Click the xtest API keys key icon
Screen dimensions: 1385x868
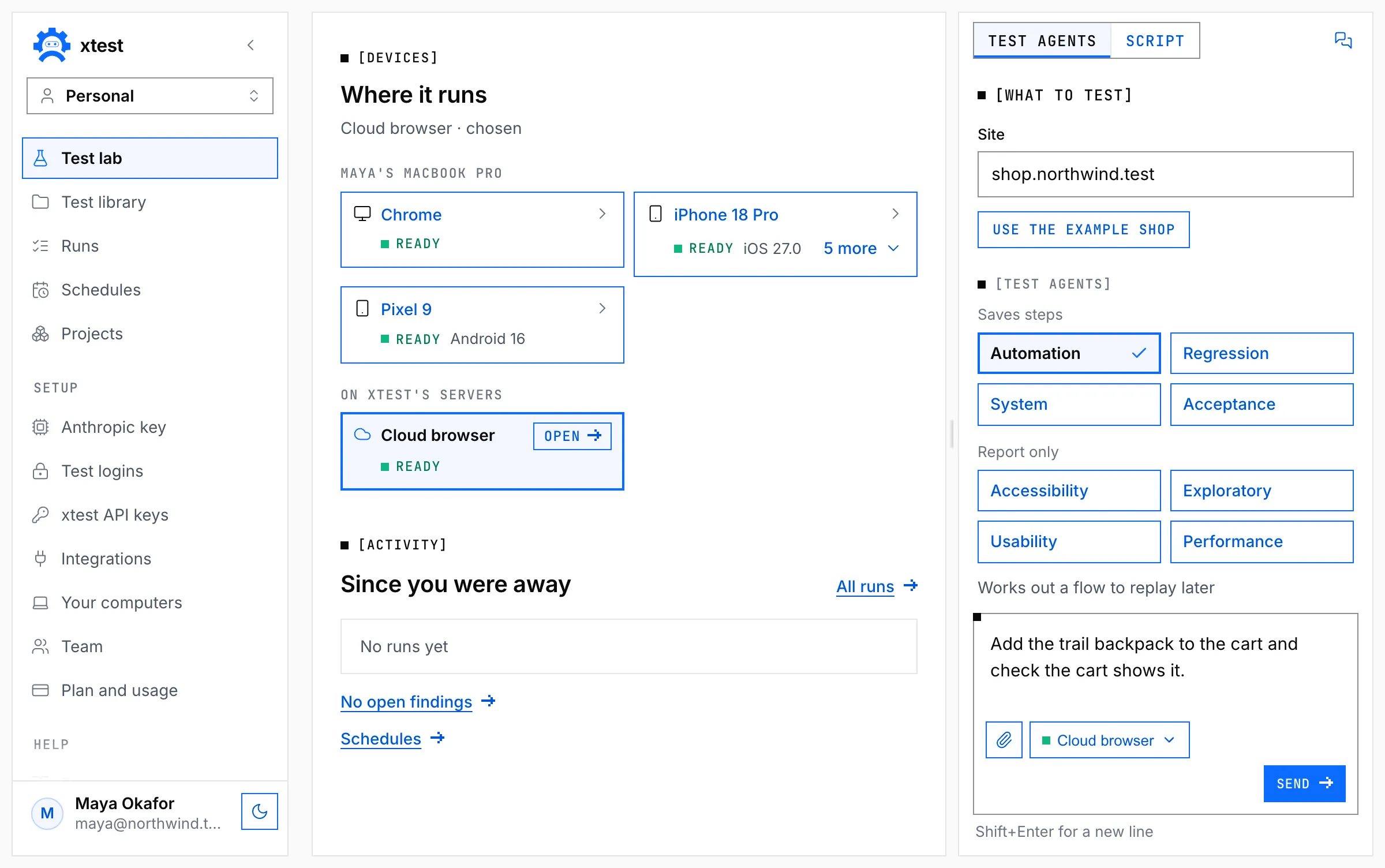tap(40, 515)
